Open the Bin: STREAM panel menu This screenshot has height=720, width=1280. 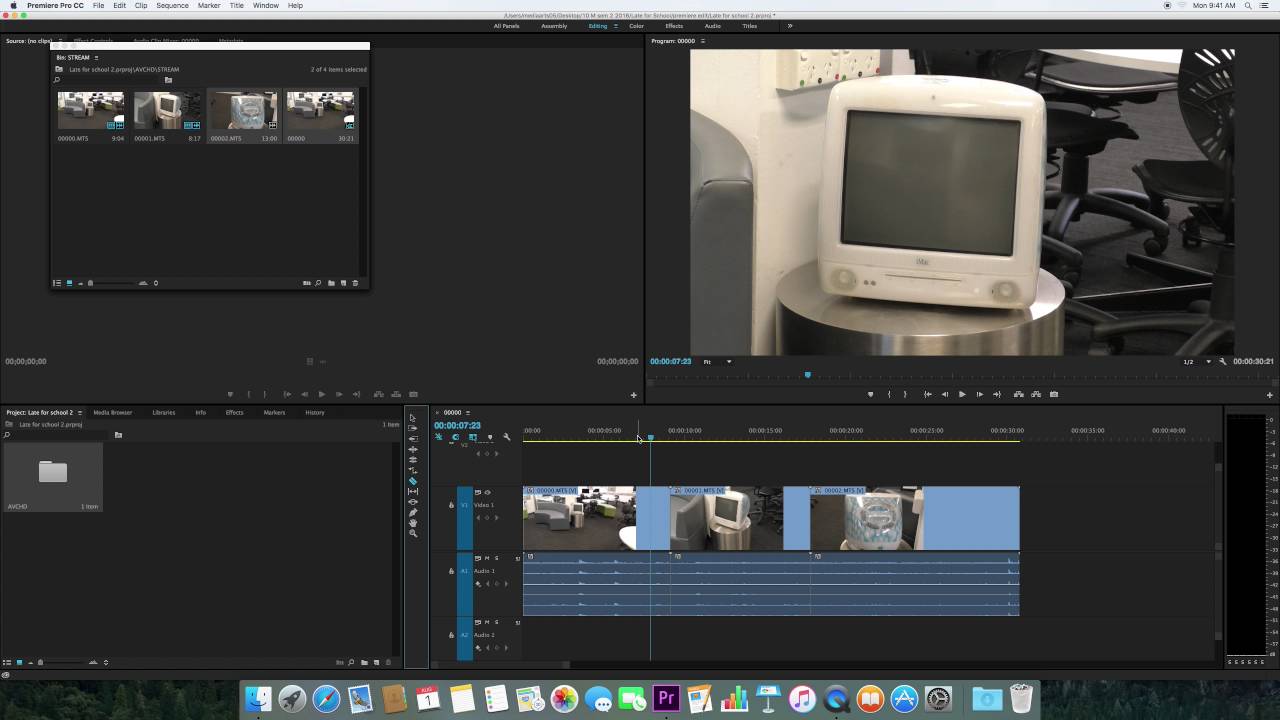point(96,57)
